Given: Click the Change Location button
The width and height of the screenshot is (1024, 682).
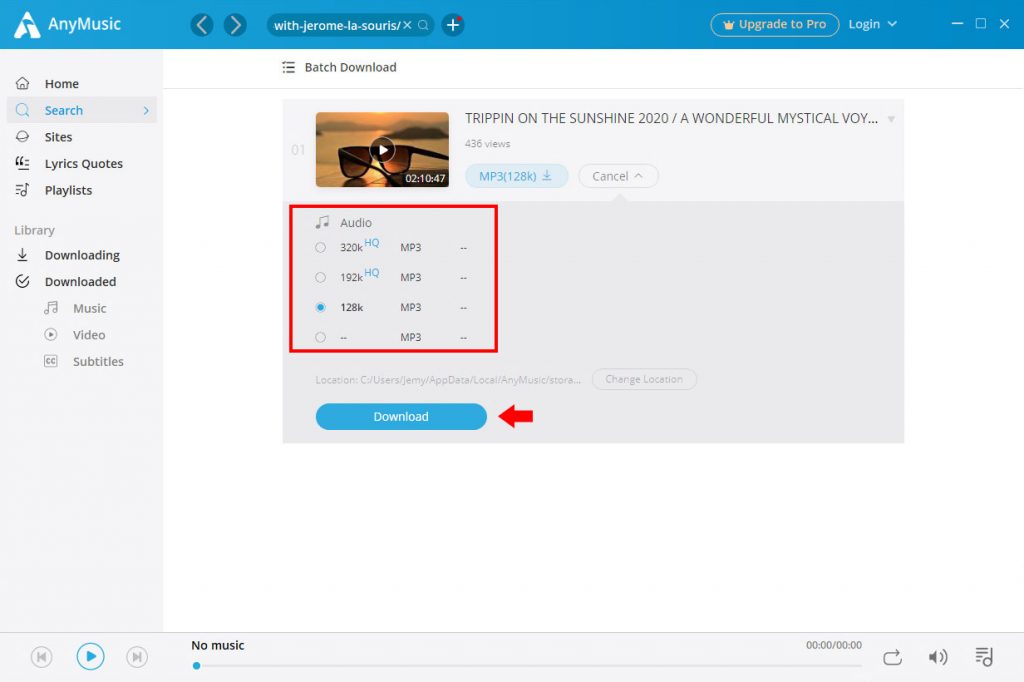Looking at the screenshot, I should point(644,380).
